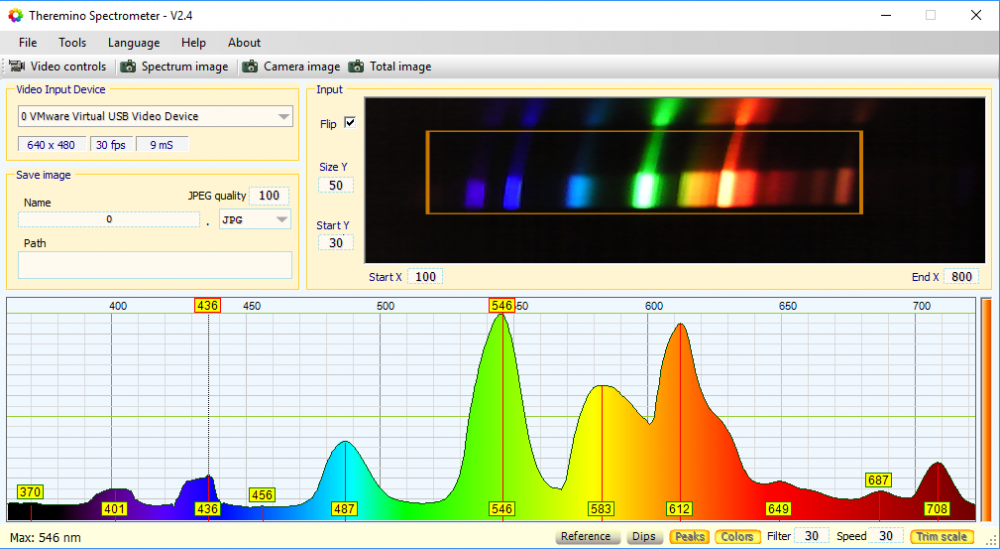Maximize the Theremino Spectrometer window
This screenshot has width=1000, height=549.
coord(930,15)
